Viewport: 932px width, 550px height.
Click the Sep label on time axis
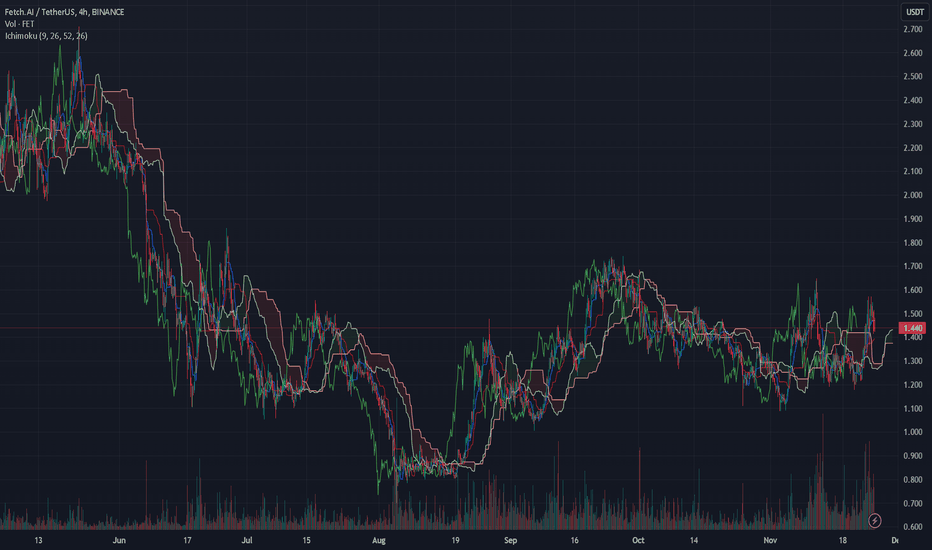tap(510, 540)
